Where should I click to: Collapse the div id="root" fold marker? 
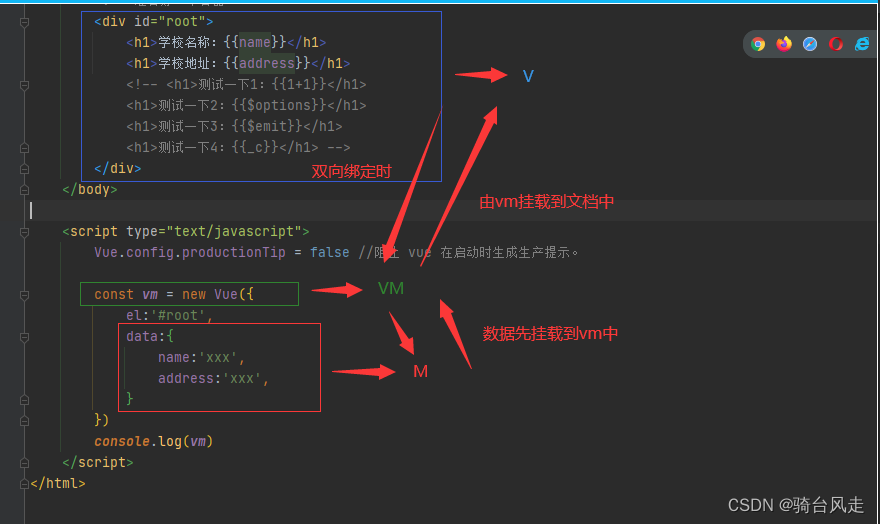(x=24, y=22)
